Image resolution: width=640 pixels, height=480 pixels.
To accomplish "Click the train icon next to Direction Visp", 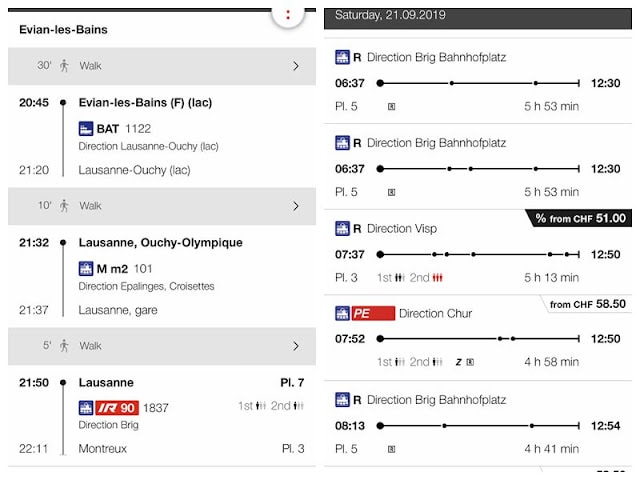I will coord(342,229).
